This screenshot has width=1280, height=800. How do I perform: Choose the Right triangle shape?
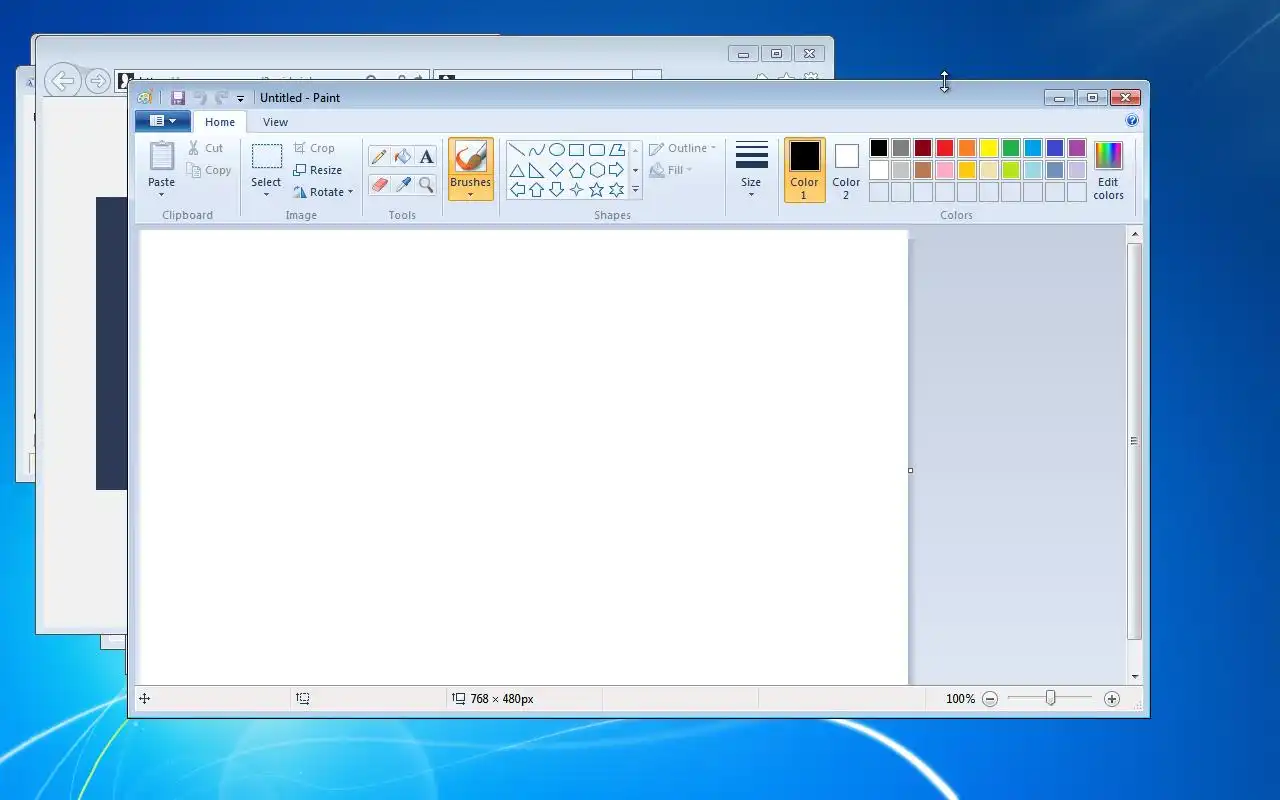click(x=537, y=170)
